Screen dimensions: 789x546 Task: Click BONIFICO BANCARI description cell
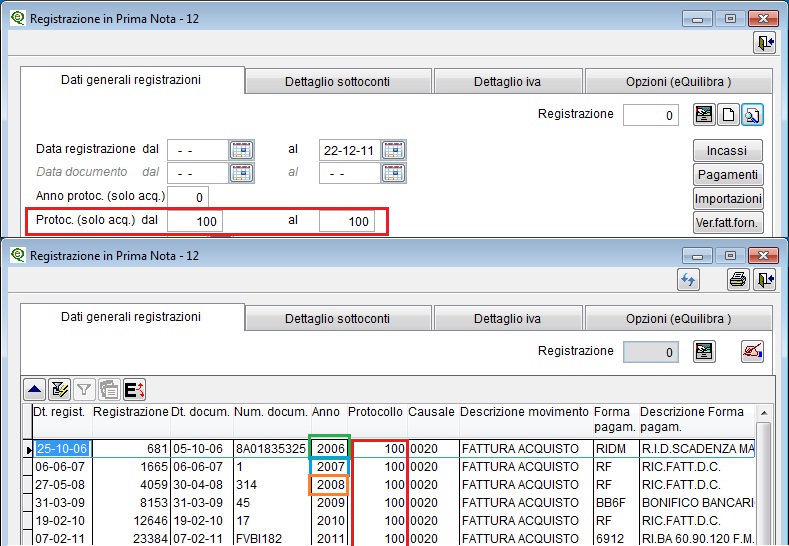(x=697, y=503)
